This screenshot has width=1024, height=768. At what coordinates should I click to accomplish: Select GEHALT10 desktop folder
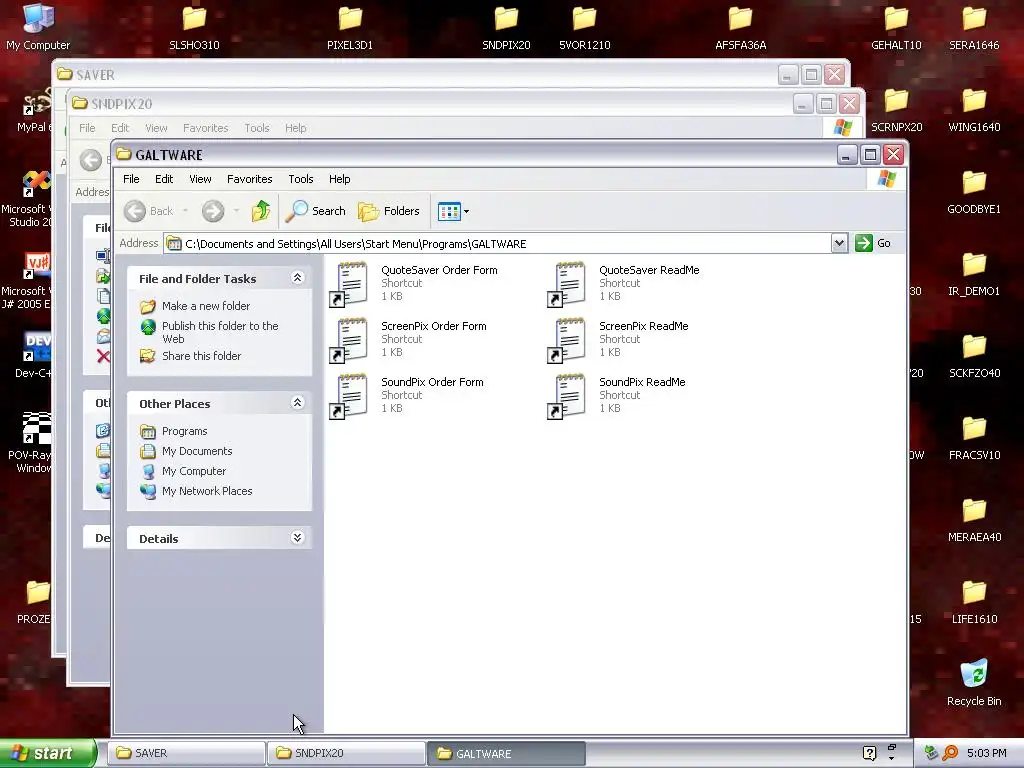pyautogui.click(x=896, y=28)
